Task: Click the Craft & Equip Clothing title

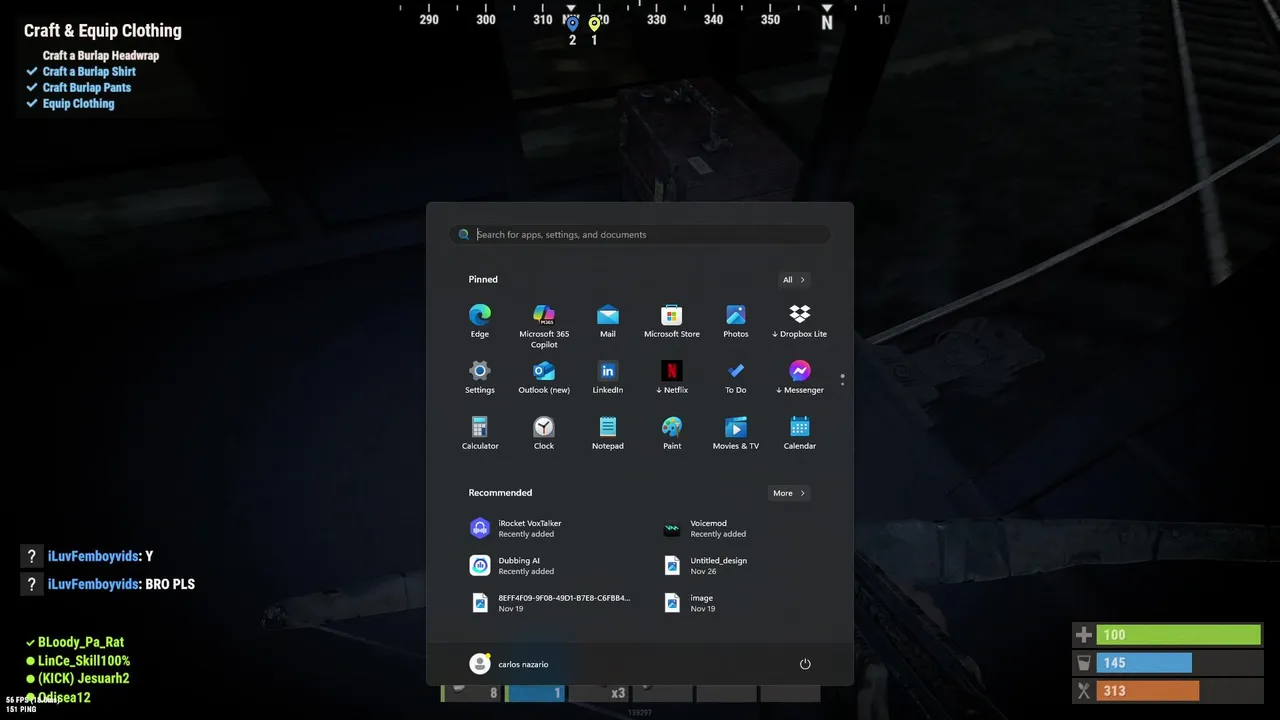Action: (x=103, y=30)
